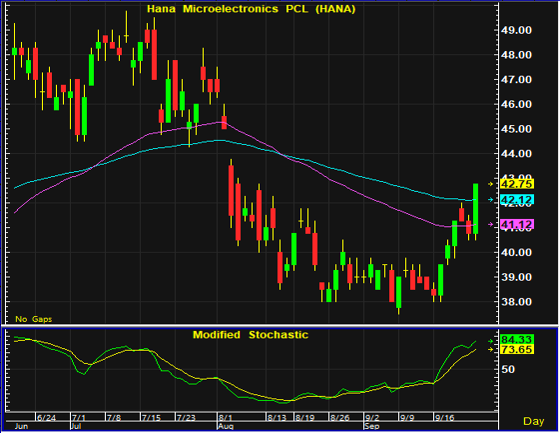560x433 pixels.
Task: Click the green arrow beside 84.33
Action: (491, 341)
